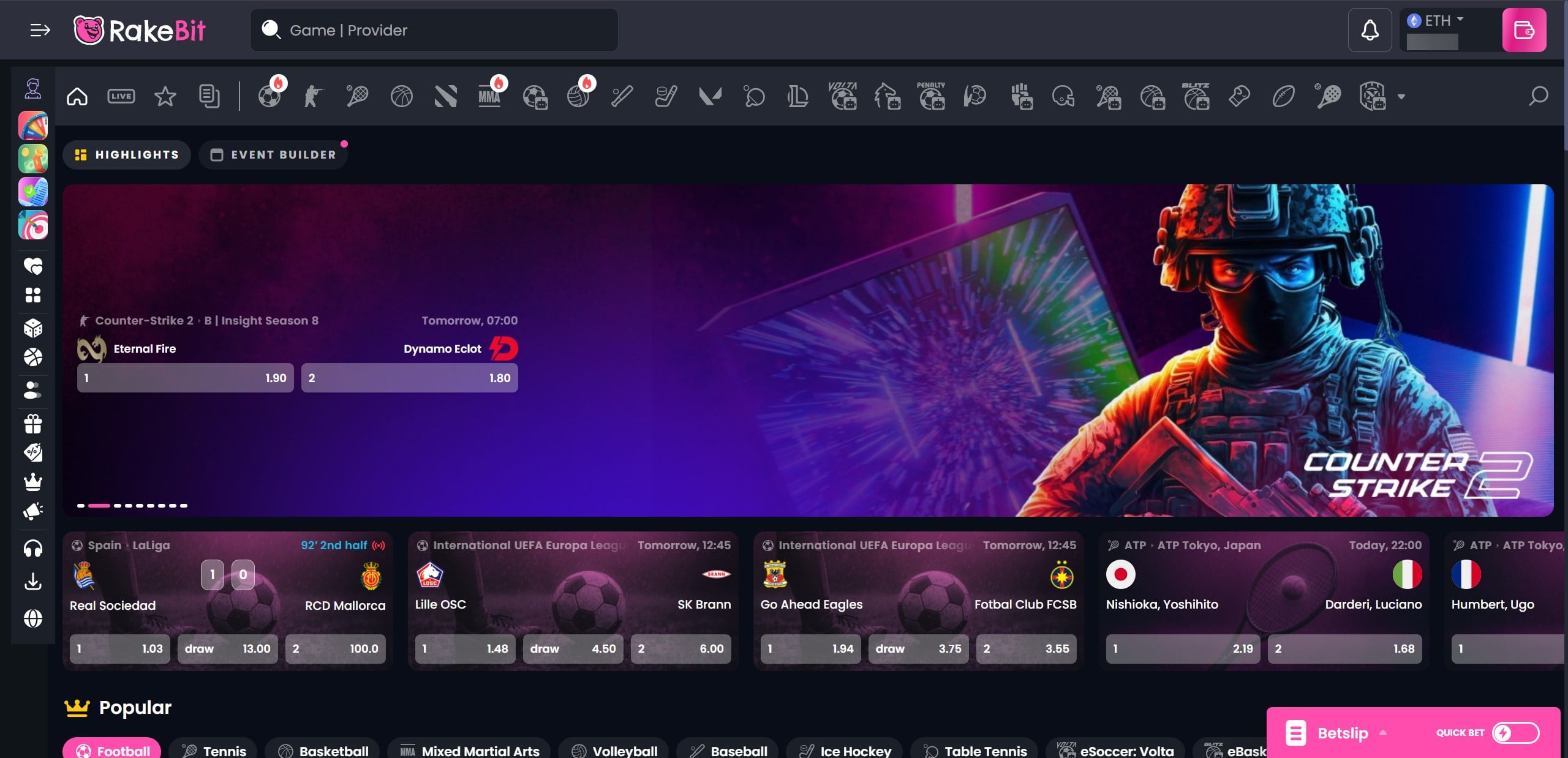
Task: Open the favorites heart sidebar icon
Action: (x=33, y=266)
